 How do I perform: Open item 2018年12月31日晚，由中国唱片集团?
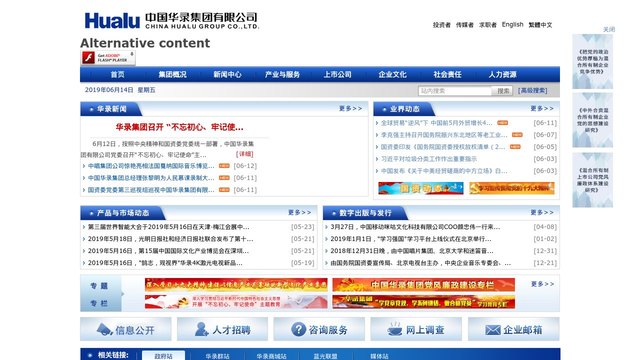[411, 251]
